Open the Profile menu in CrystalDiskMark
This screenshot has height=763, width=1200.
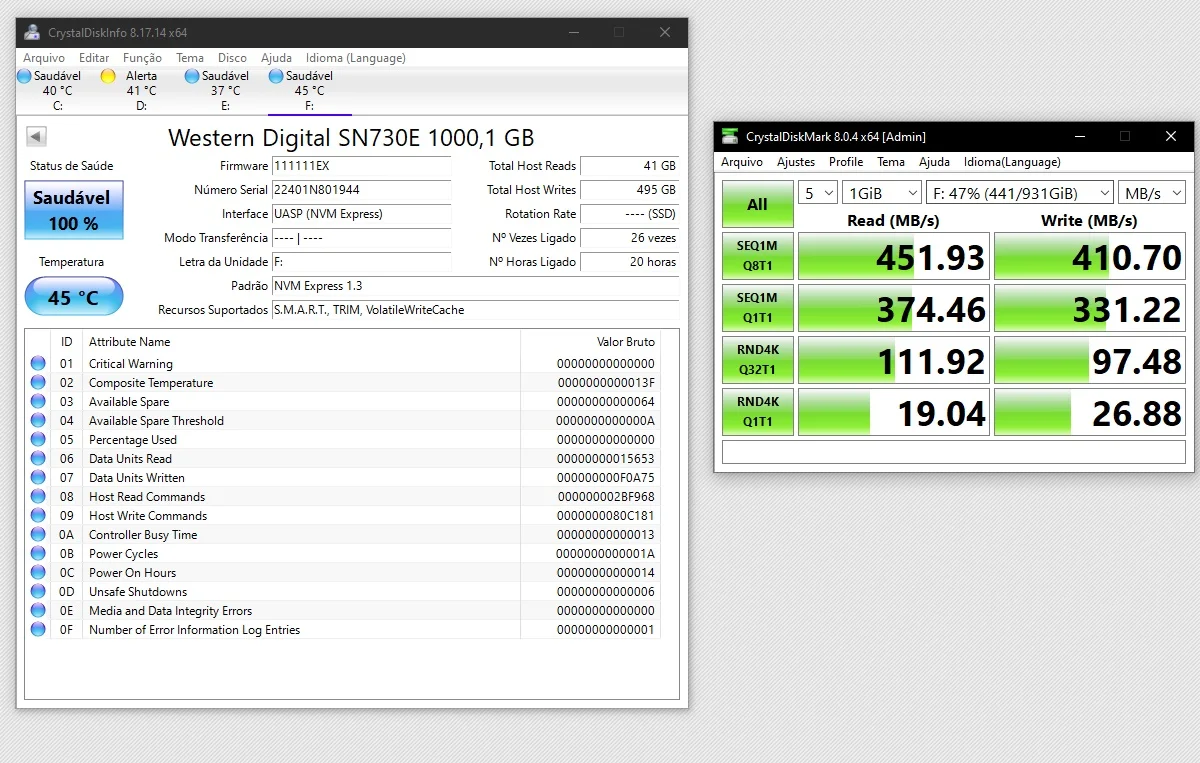pos(845,162)
